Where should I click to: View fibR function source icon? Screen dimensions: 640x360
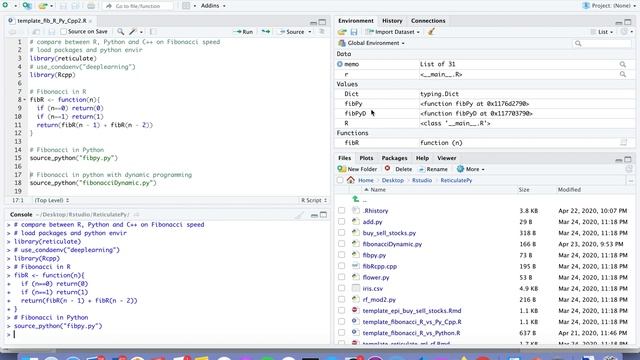click(623, 142)
